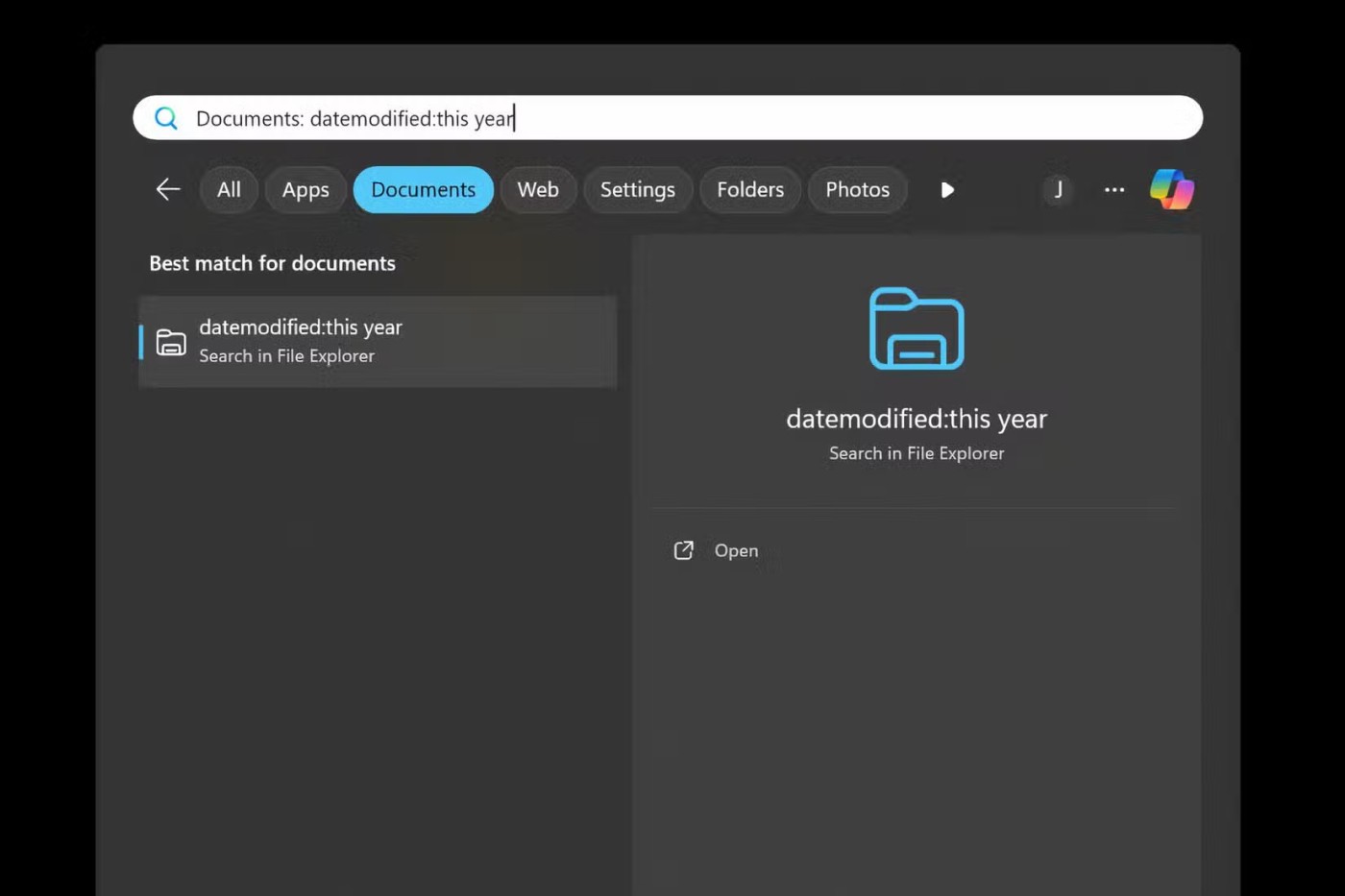Click Open in the preview pane

[736, 550]
